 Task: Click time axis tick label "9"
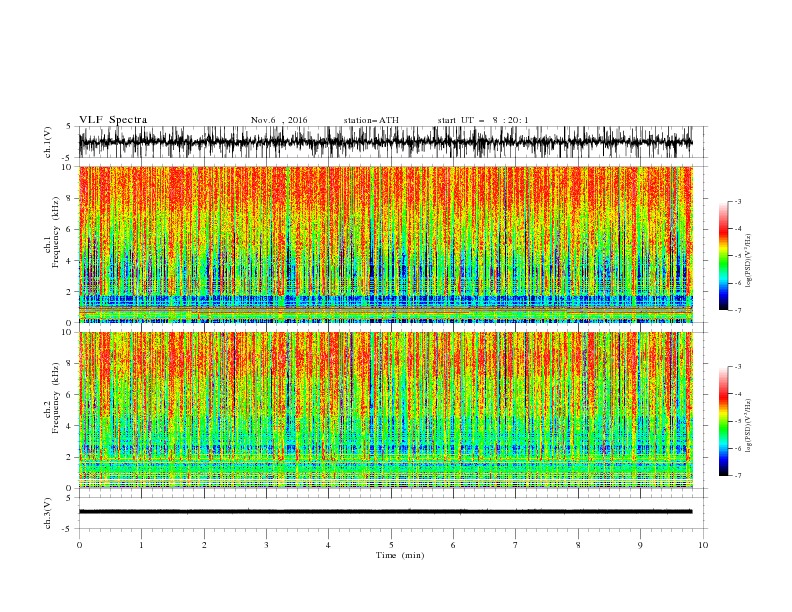click(x=640, y=545)
